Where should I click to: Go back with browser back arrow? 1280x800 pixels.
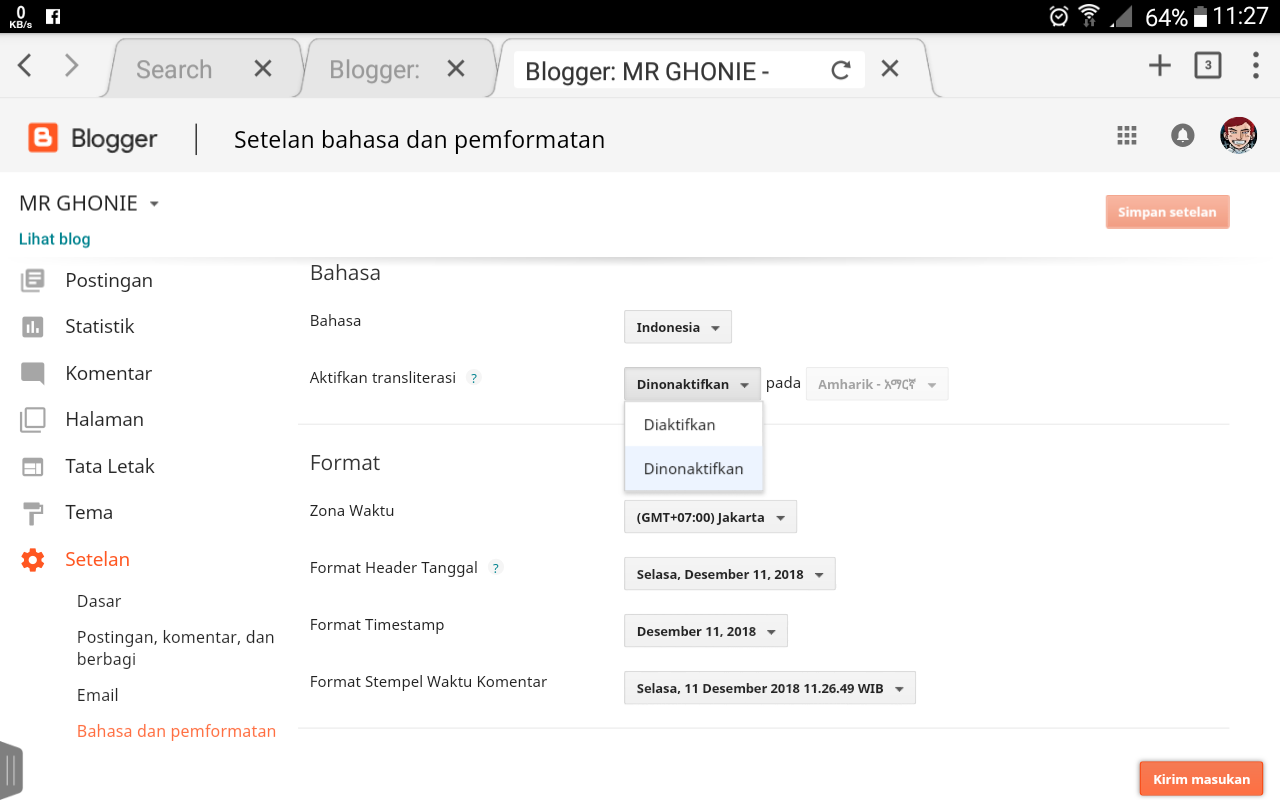(x=25, y=66)
